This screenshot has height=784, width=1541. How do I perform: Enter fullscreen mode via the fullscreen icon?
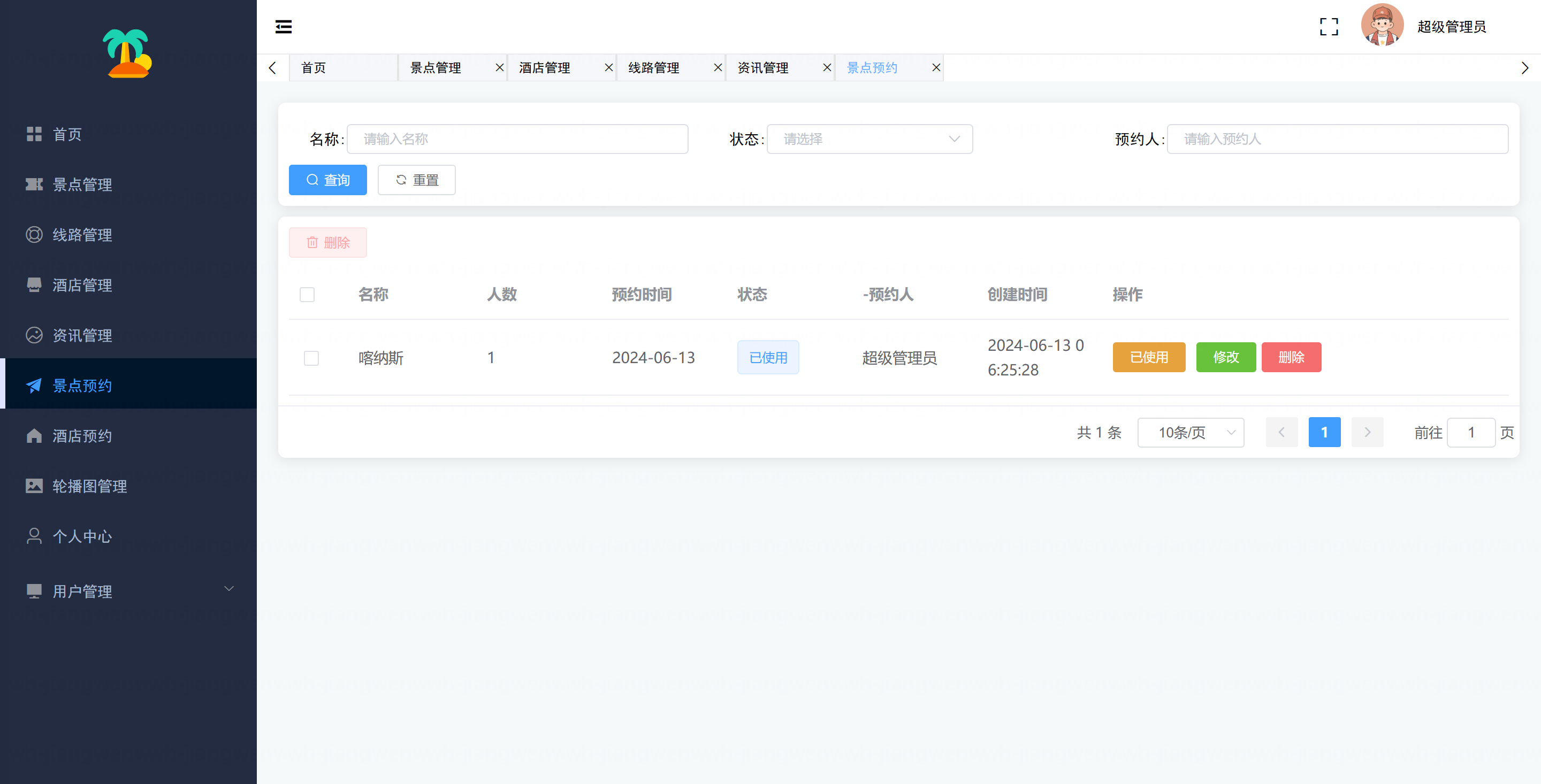pos(1329,26)
